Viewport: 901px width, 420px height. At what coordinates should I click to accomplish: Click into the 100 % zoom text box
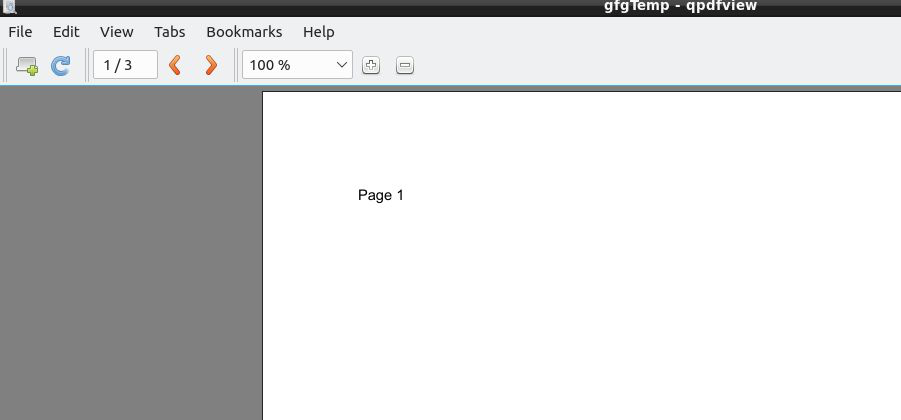(288, 65)
